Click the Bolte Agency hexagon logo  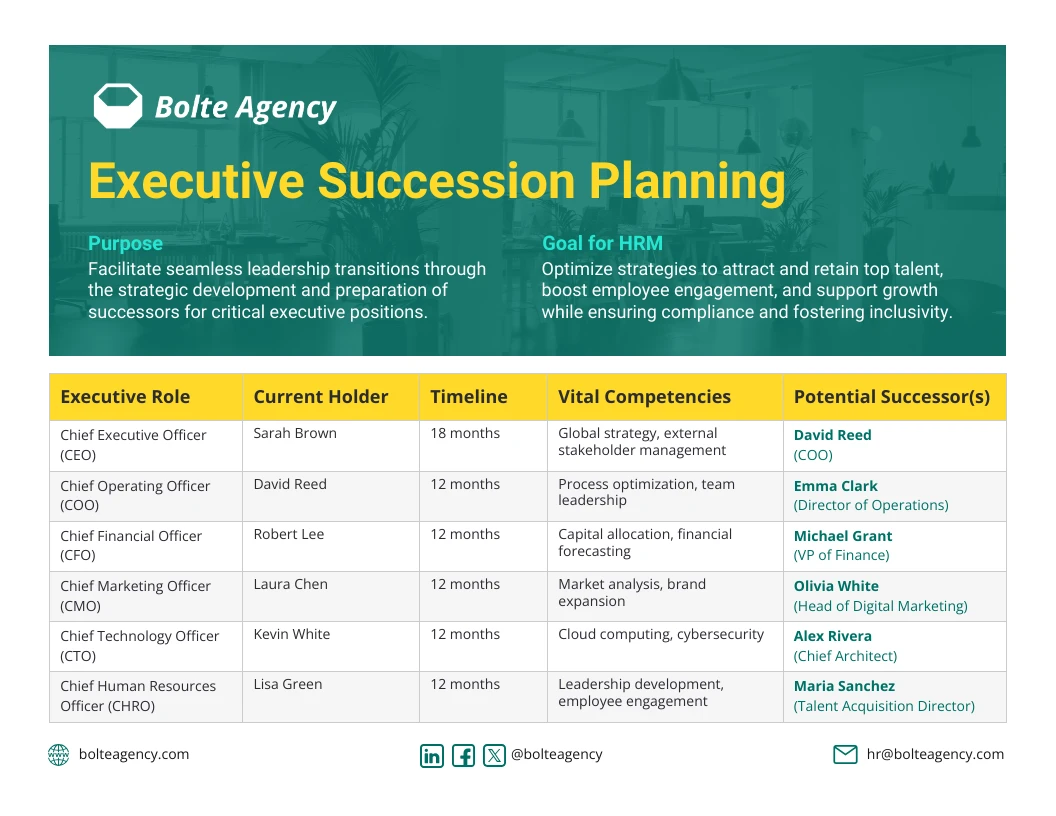pos(118,106)
